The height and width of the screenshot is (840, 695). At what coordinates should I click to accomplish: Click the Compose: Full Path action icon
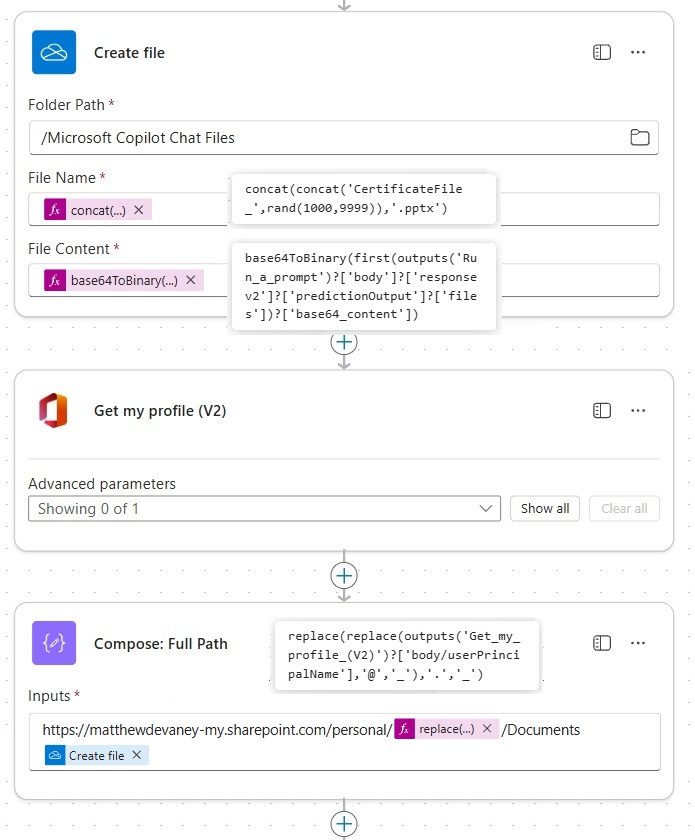[x=54, y=643]
